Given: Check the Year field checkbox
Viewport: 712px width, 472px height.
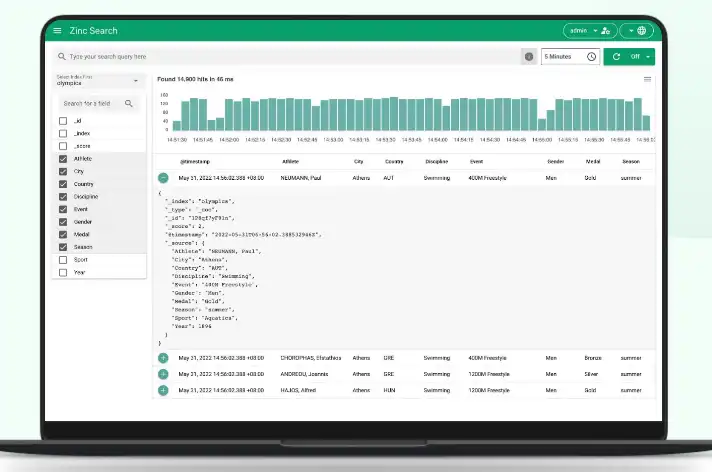Looking at the screenshot, I should 63,273.
